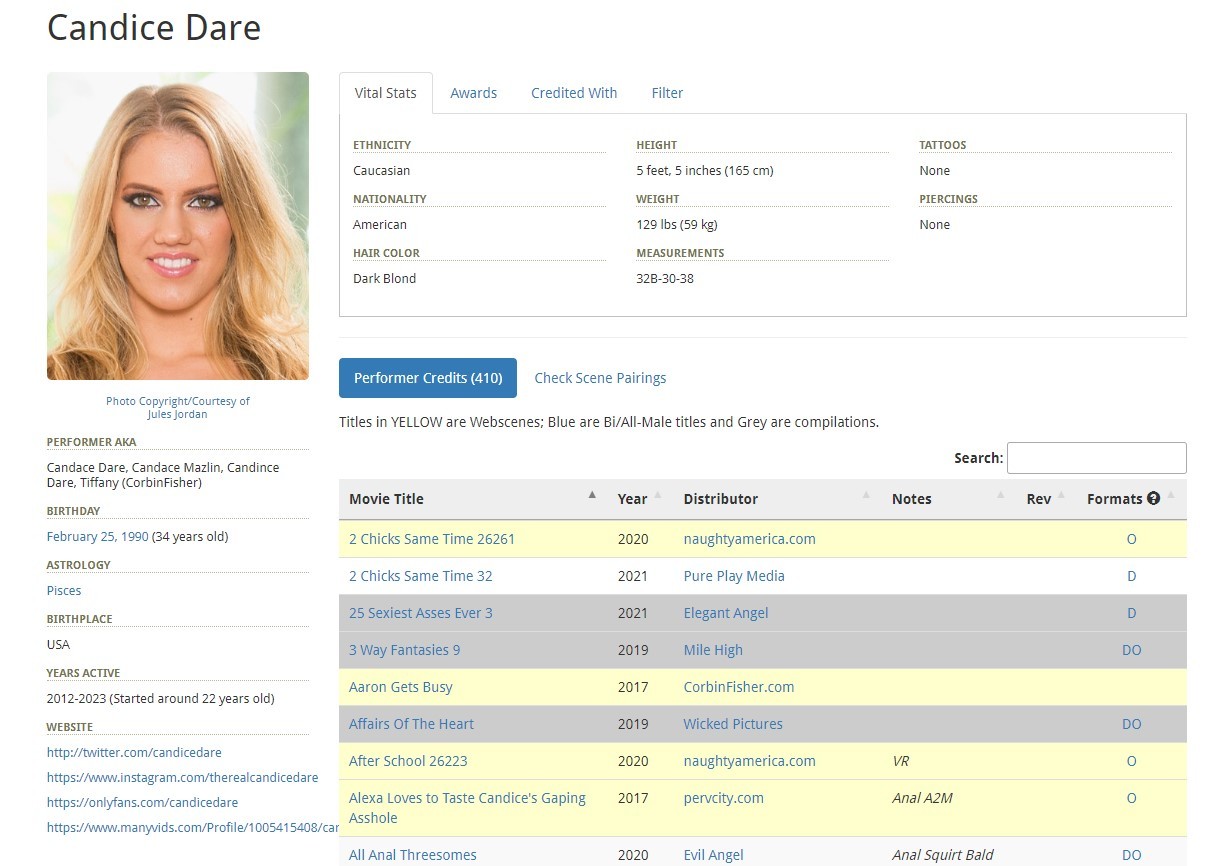The height and width of the screenshot is (866, 1221).
Task: Open the CorbinFisher.com distributor link
Action: (x=739, y=687)
